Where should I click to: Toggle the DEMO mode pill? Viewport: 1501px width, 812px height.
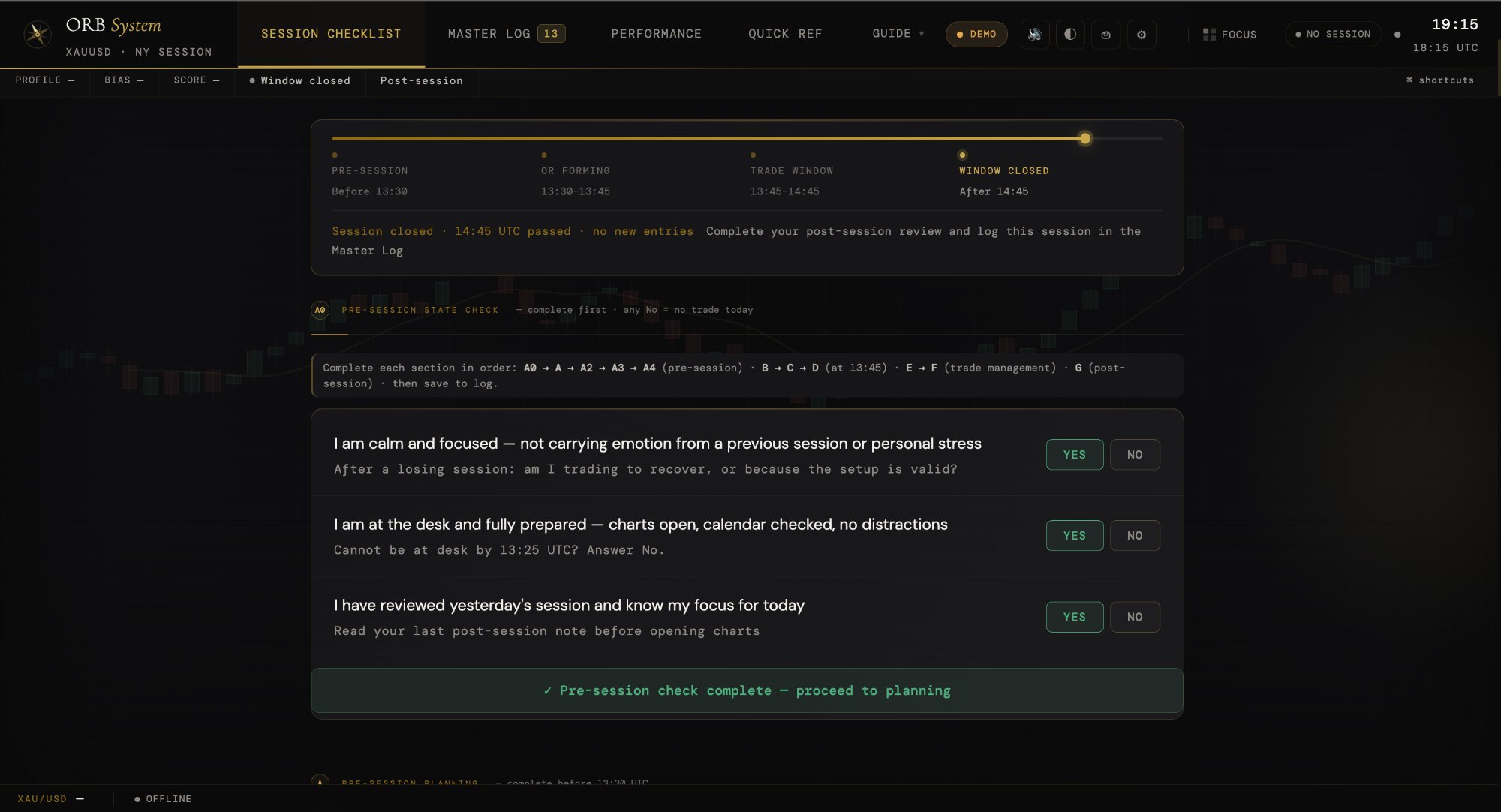pyautogui.click(x=976, y=35)
